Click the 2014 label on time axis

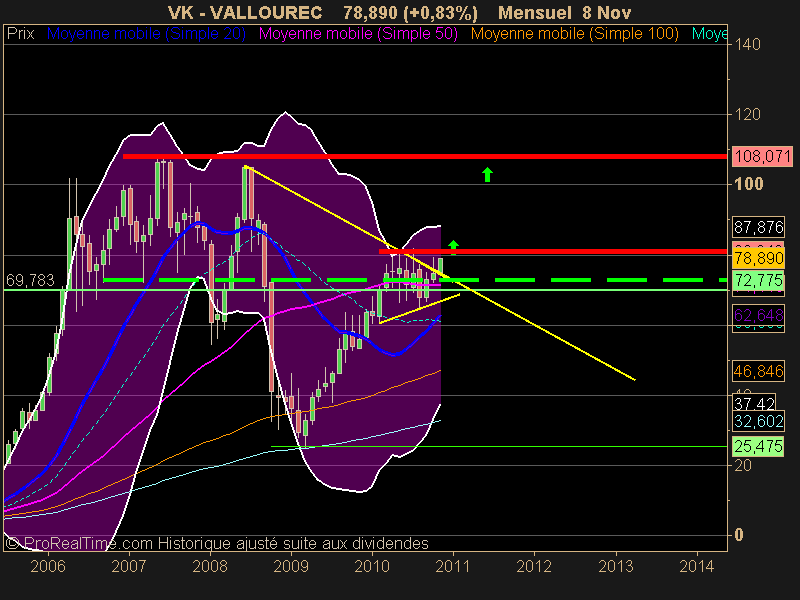tap(697, 566)
